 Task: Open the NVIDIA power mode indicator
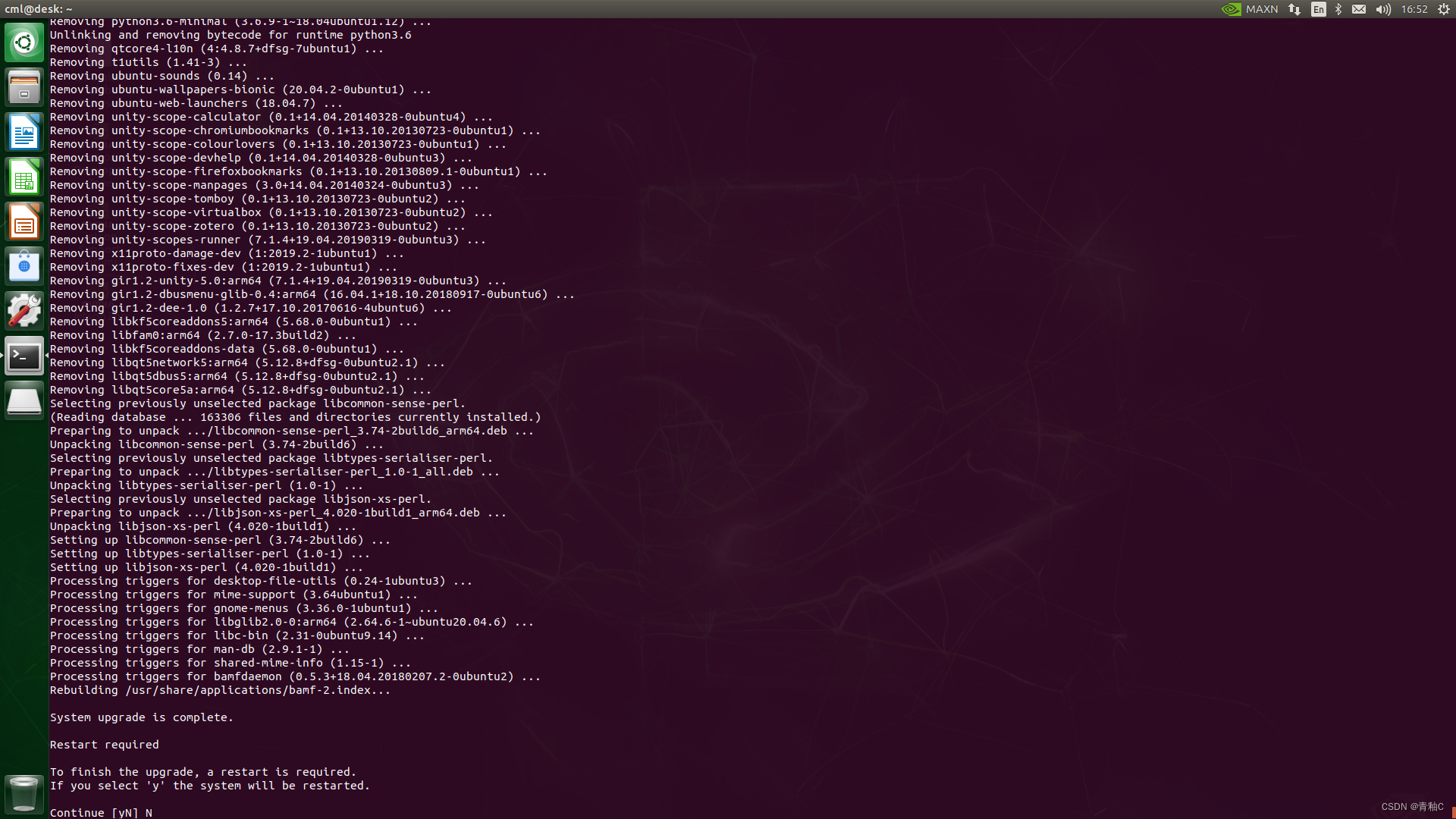click(x=1231, y=9)
